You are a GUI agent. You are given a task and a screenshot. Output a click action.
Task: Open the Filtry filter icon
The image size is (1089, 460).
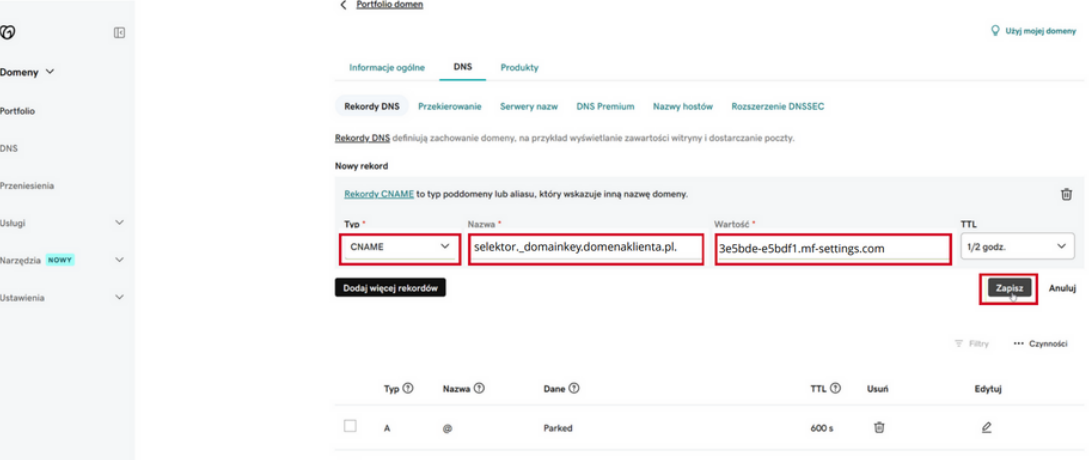click(960, 343)
